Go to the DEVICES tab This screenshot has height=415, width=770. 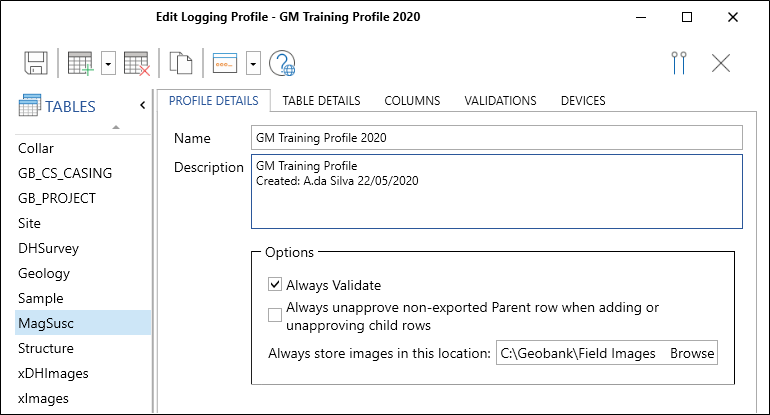pos(583,101)
